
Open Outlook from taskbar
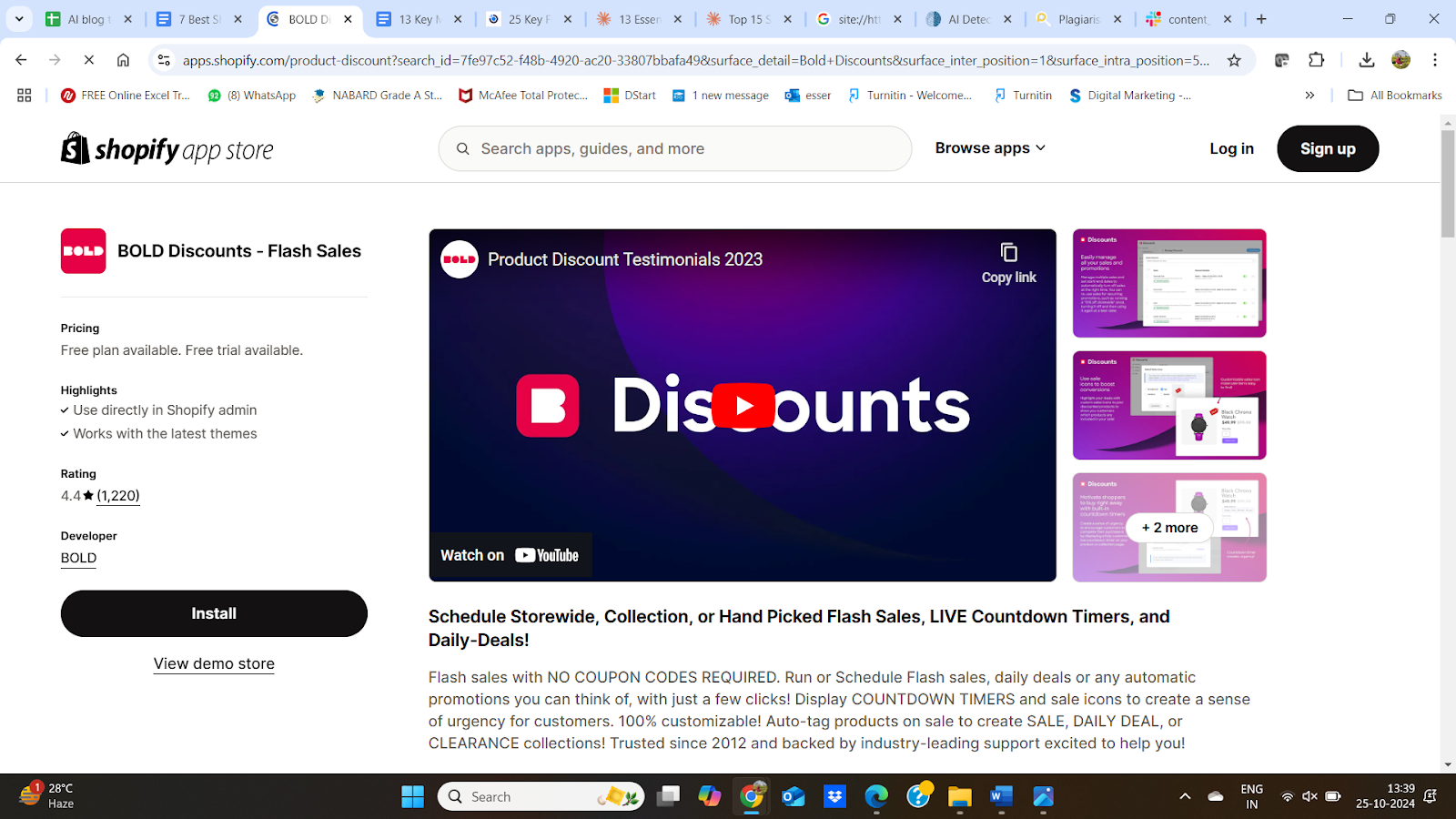tap(794, 796)
